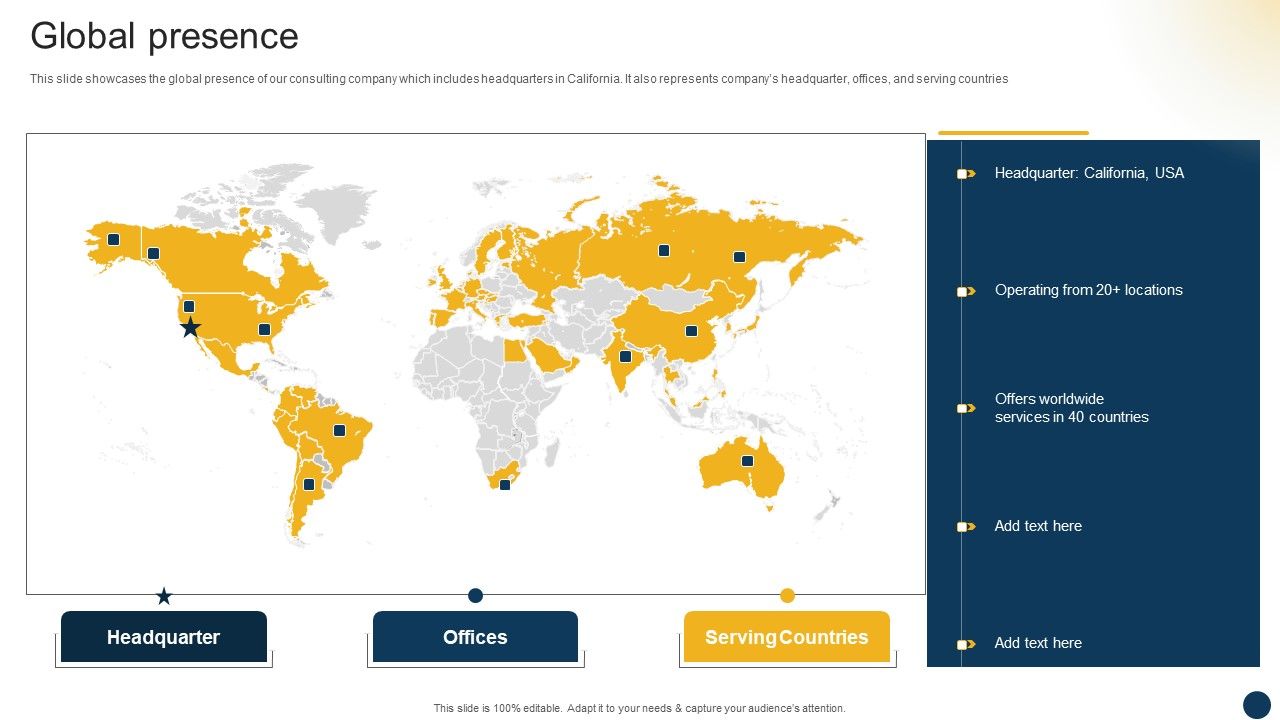This screenshot has height=720, width=1280.
Task: Select the last Add text here placeholder
Action: pyautogui.click(x=1038, y=643)
